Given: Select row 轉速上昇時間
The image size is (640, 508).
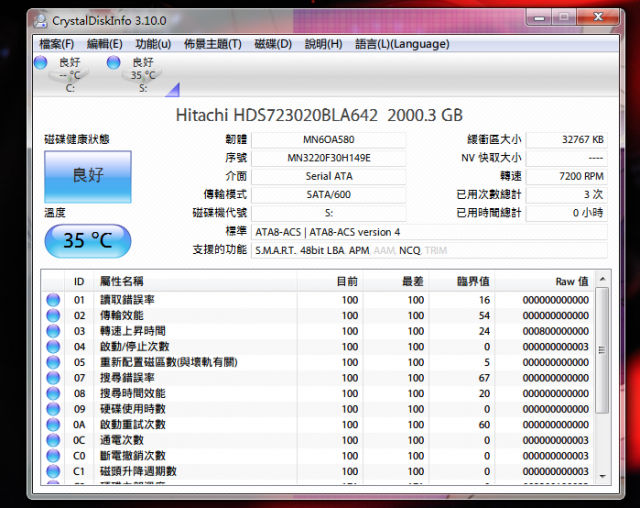Looking at the screenshot, I should click(x=318, y=331).
